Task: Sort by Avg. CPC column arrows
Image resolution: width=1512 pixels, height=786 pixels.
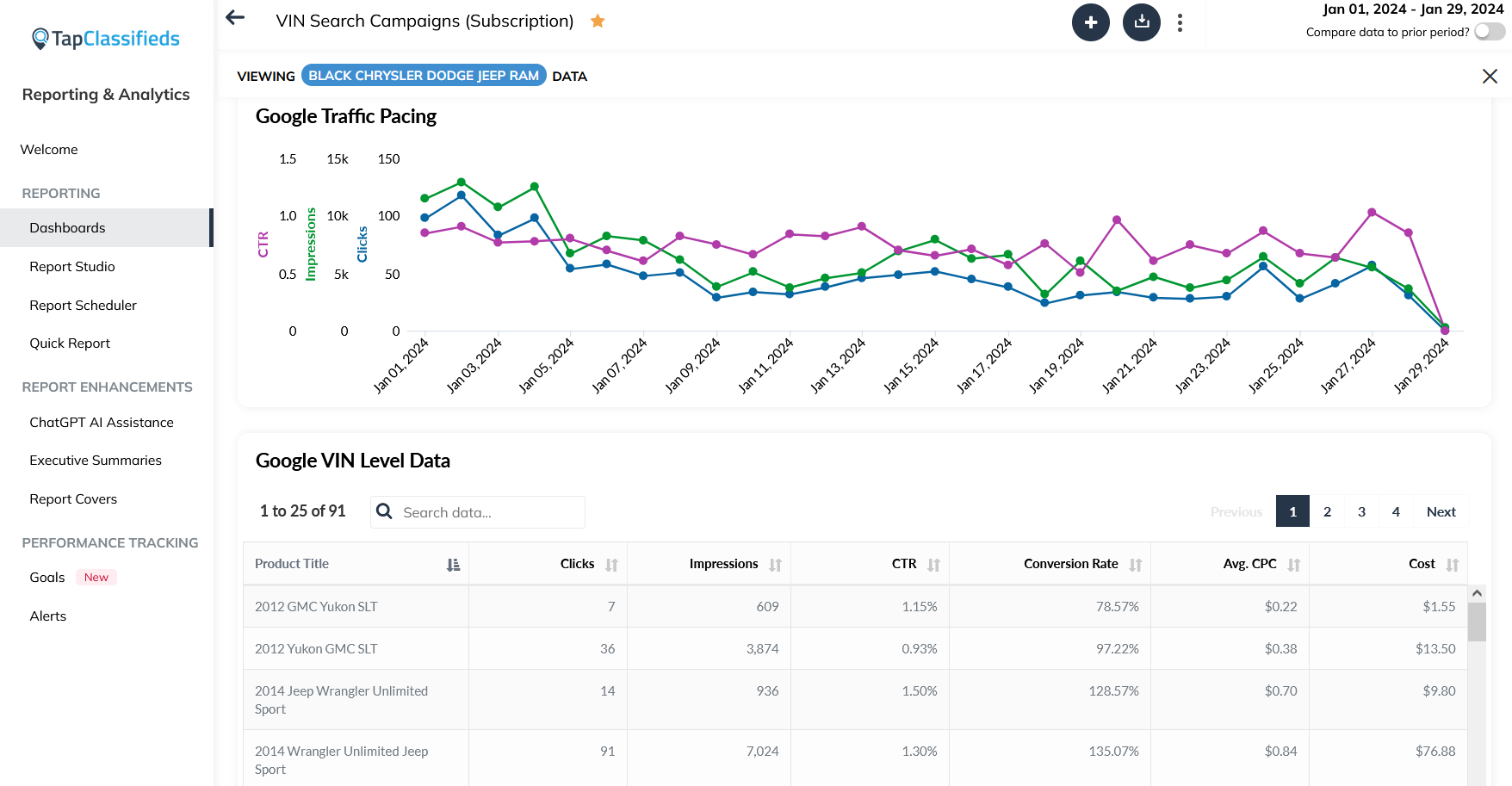Action: pos(1293,565)
